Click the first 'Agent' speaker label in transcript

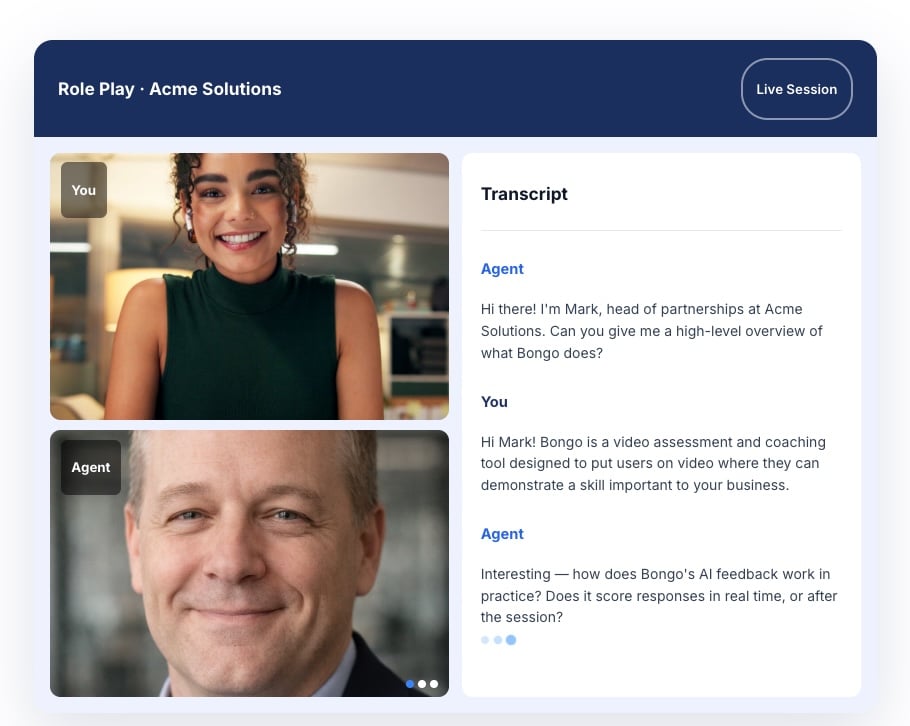pyautogui.click(x=502, y=269)
